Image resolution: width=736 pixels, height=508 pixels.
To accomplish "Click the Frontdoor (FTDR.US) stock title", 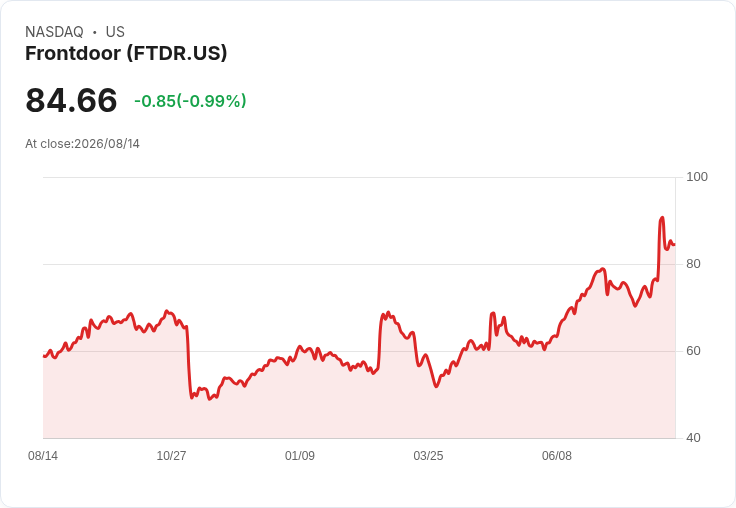I will point(126,54).
